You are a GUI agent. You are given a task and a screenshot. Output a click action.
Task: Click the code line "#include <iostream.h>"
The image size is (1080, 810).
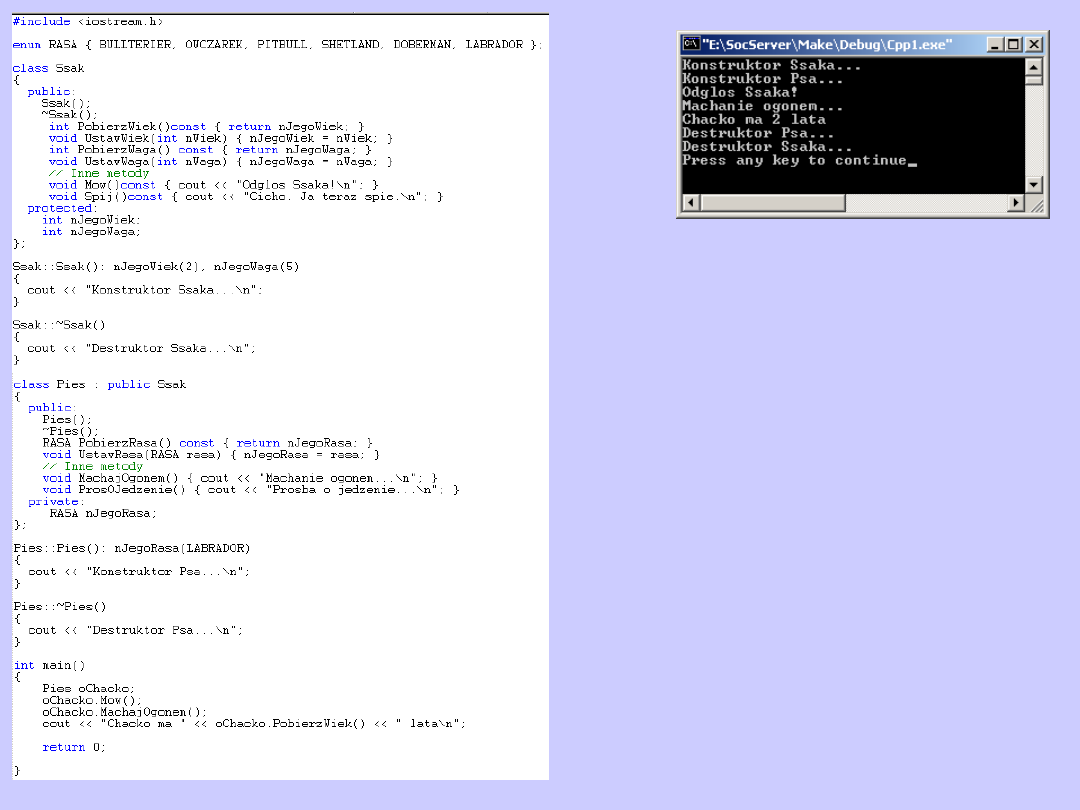88,21
